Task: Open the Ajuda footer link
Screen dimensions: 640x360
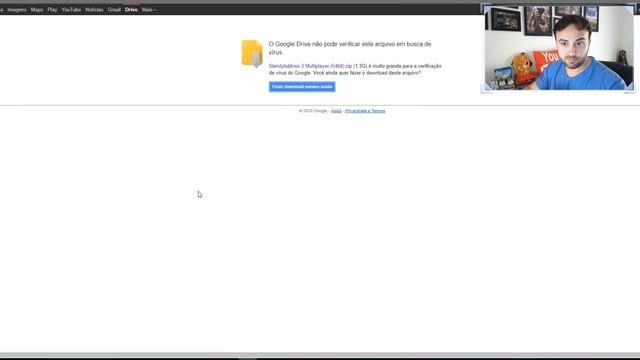Action: click(x=336, y=111)
